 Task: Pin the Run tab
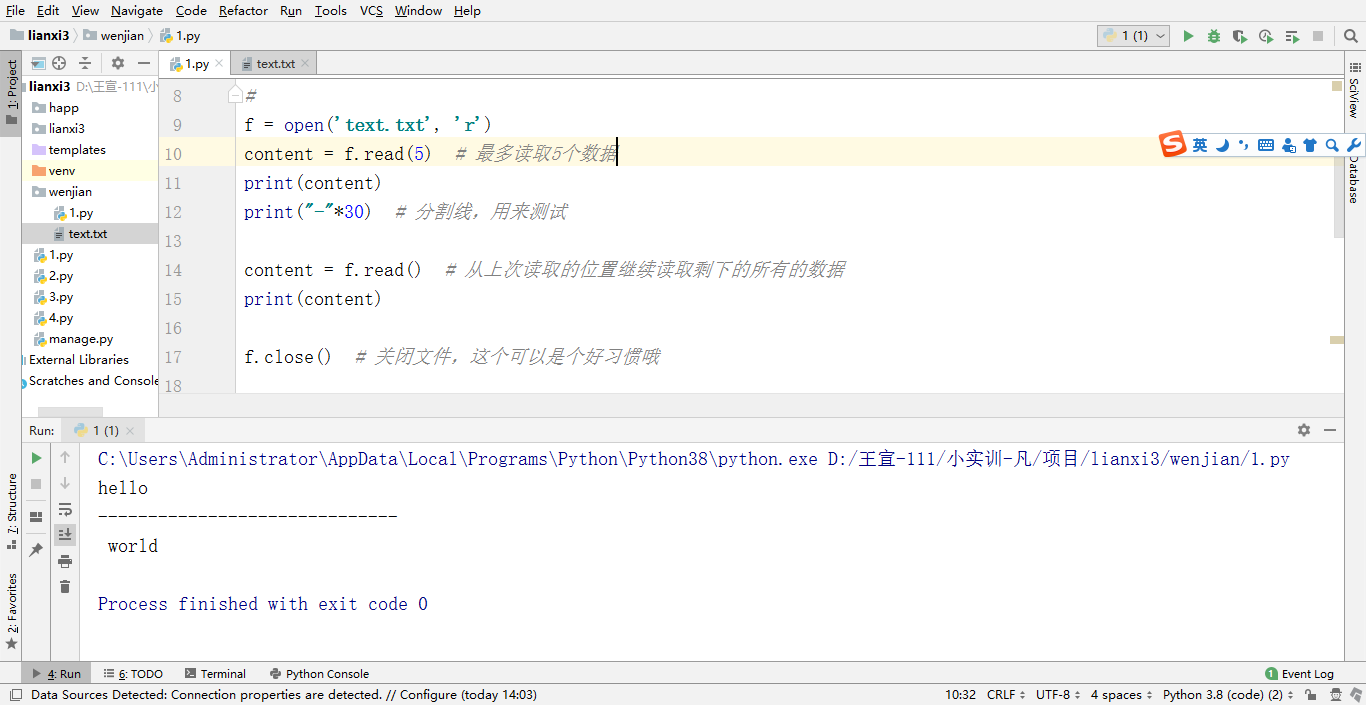36,550
